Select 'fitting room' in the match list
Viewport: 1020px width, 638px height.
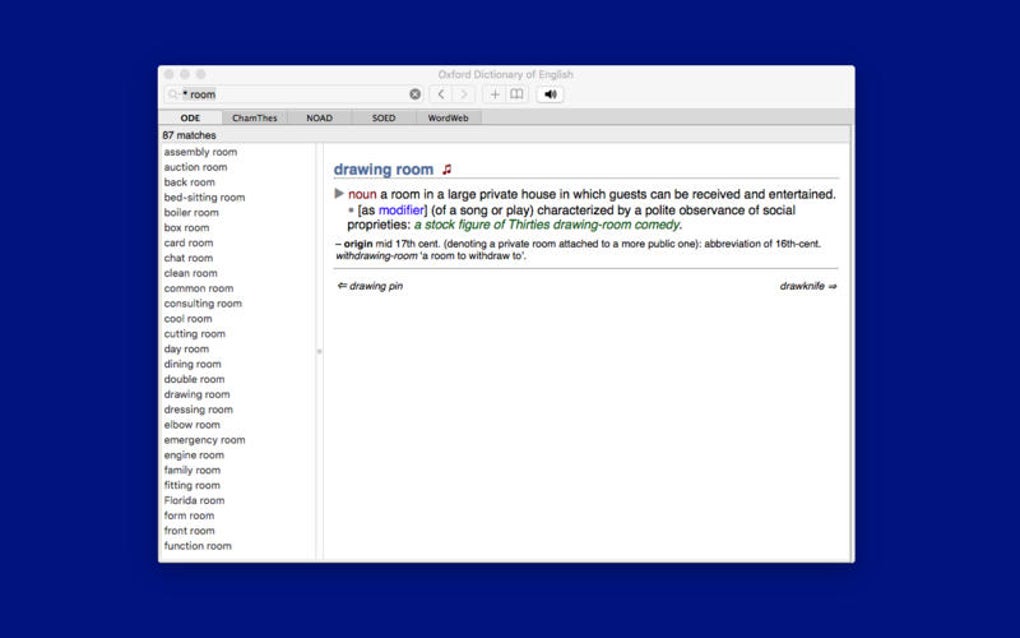(x=192, y=485)
